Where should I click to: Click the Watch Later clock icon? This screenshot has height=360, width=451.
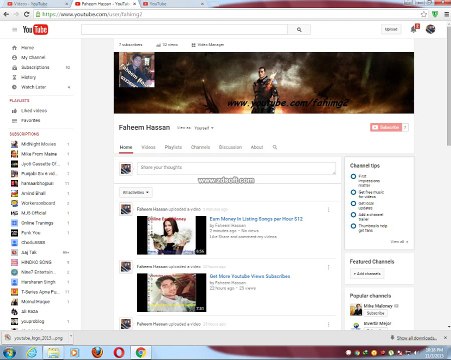14,87
